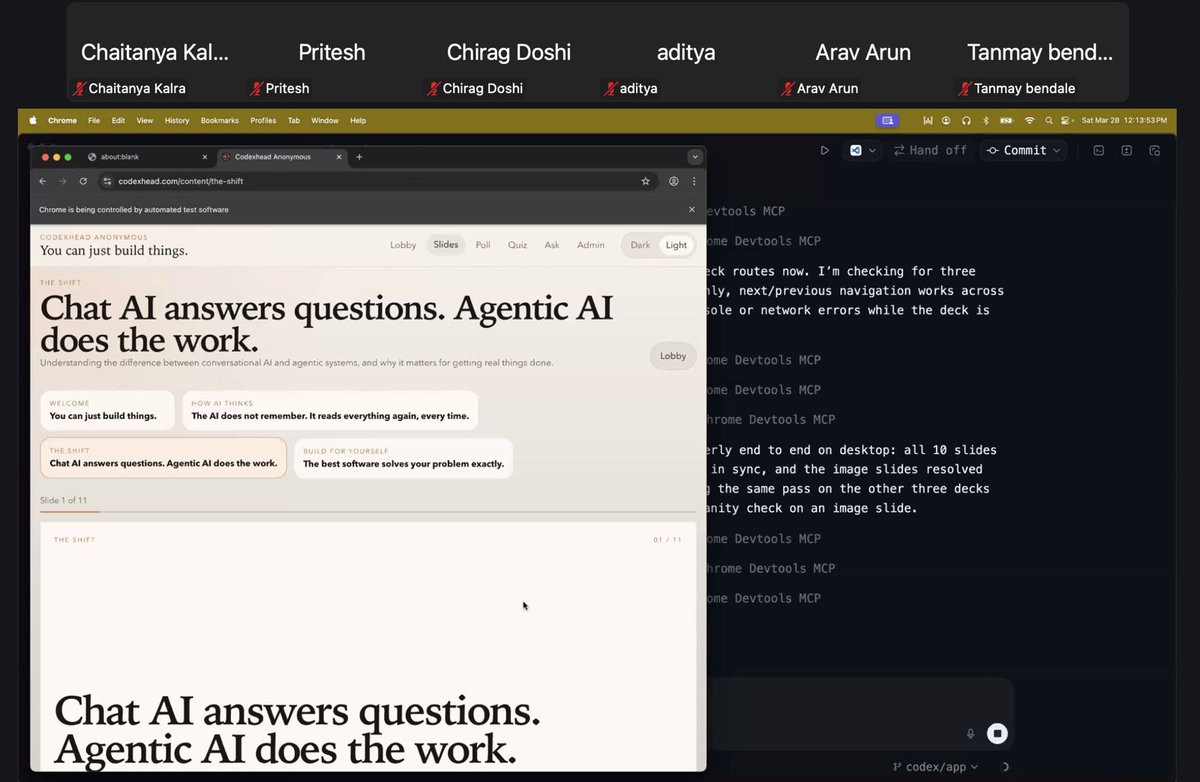Open the Bookmarks menu

pos(220,120)
